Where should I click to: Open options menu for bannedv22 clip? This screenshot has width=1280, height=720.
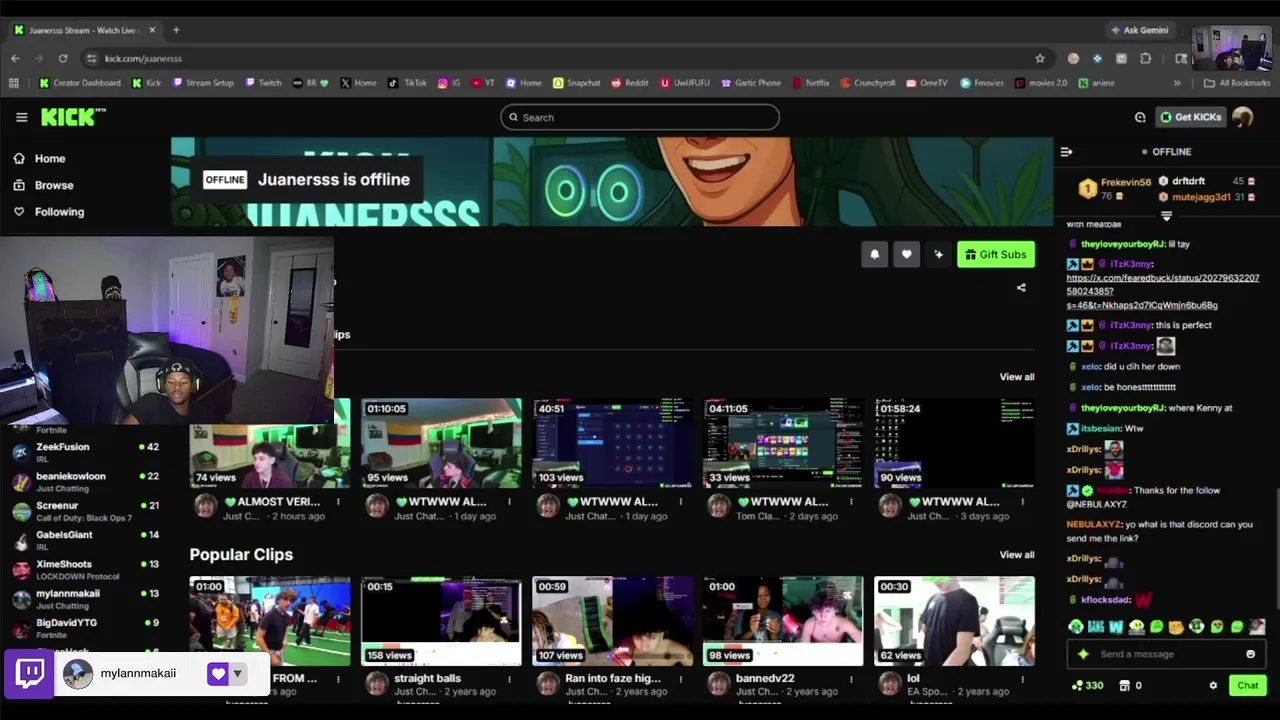click(x=851, y=679)
